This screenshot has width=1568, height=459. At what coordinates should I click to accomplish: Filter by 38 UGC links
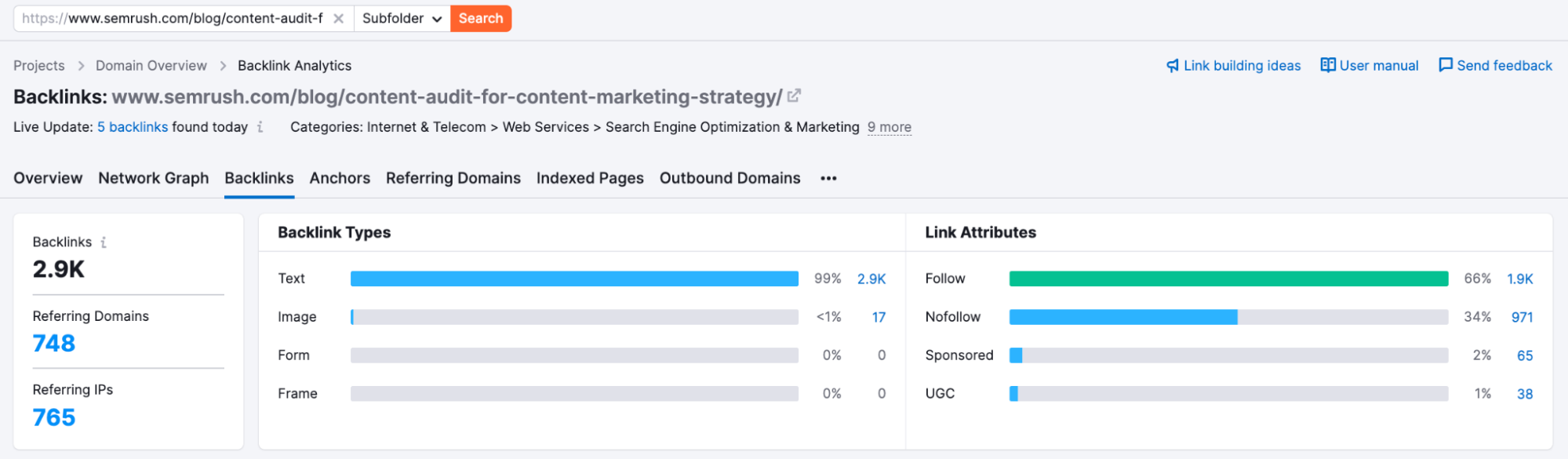tap(1525, 394)
